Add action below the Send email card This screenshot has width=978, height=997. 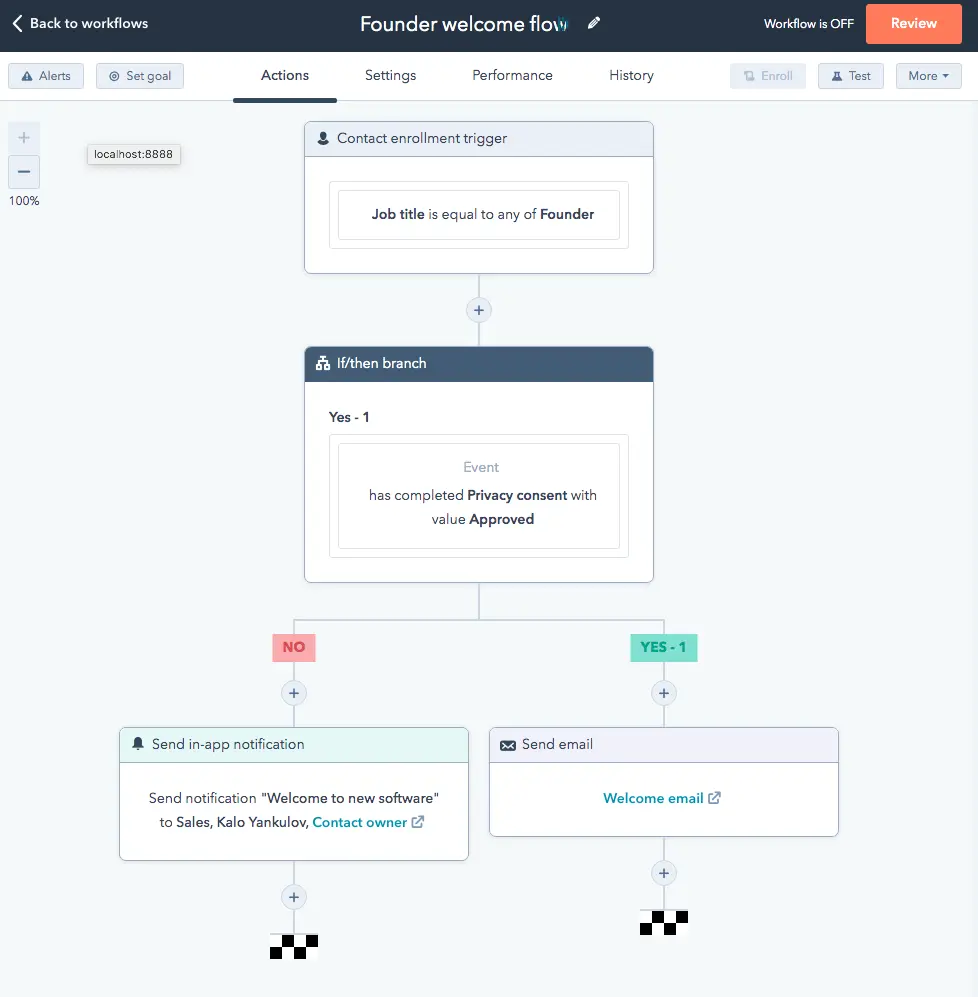(663, 873)
